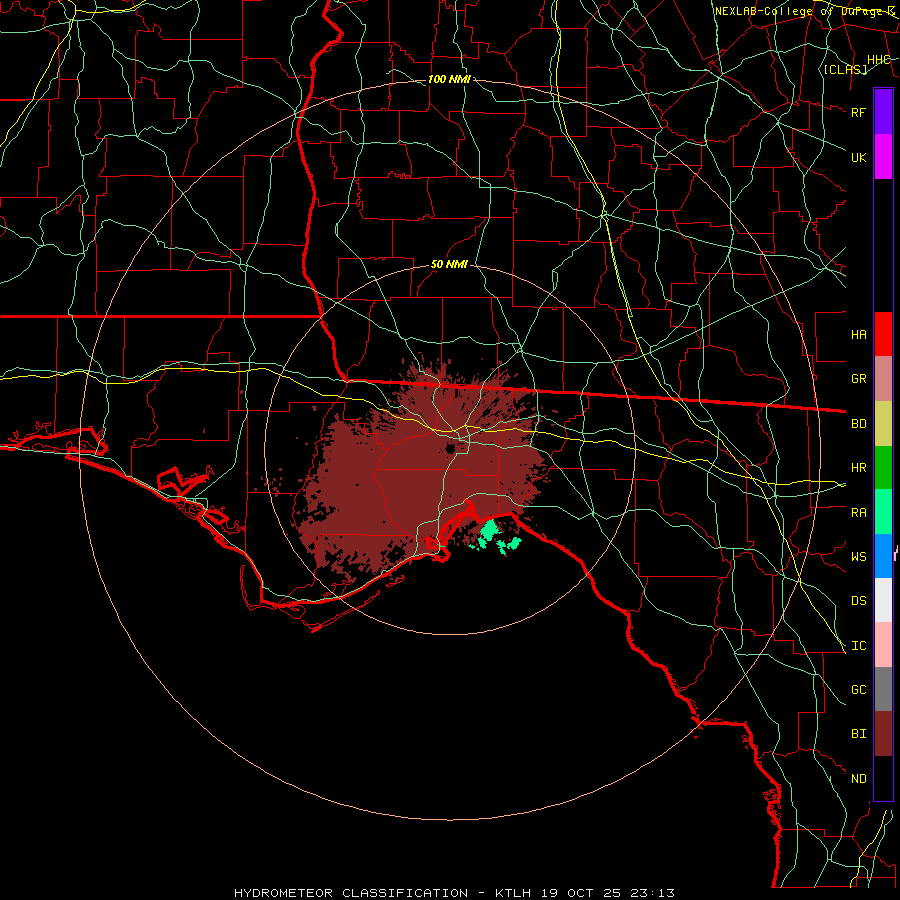Click the "[CLAS]" units label
This screenshot has width=900, height=900.
(x=845, y=69)
